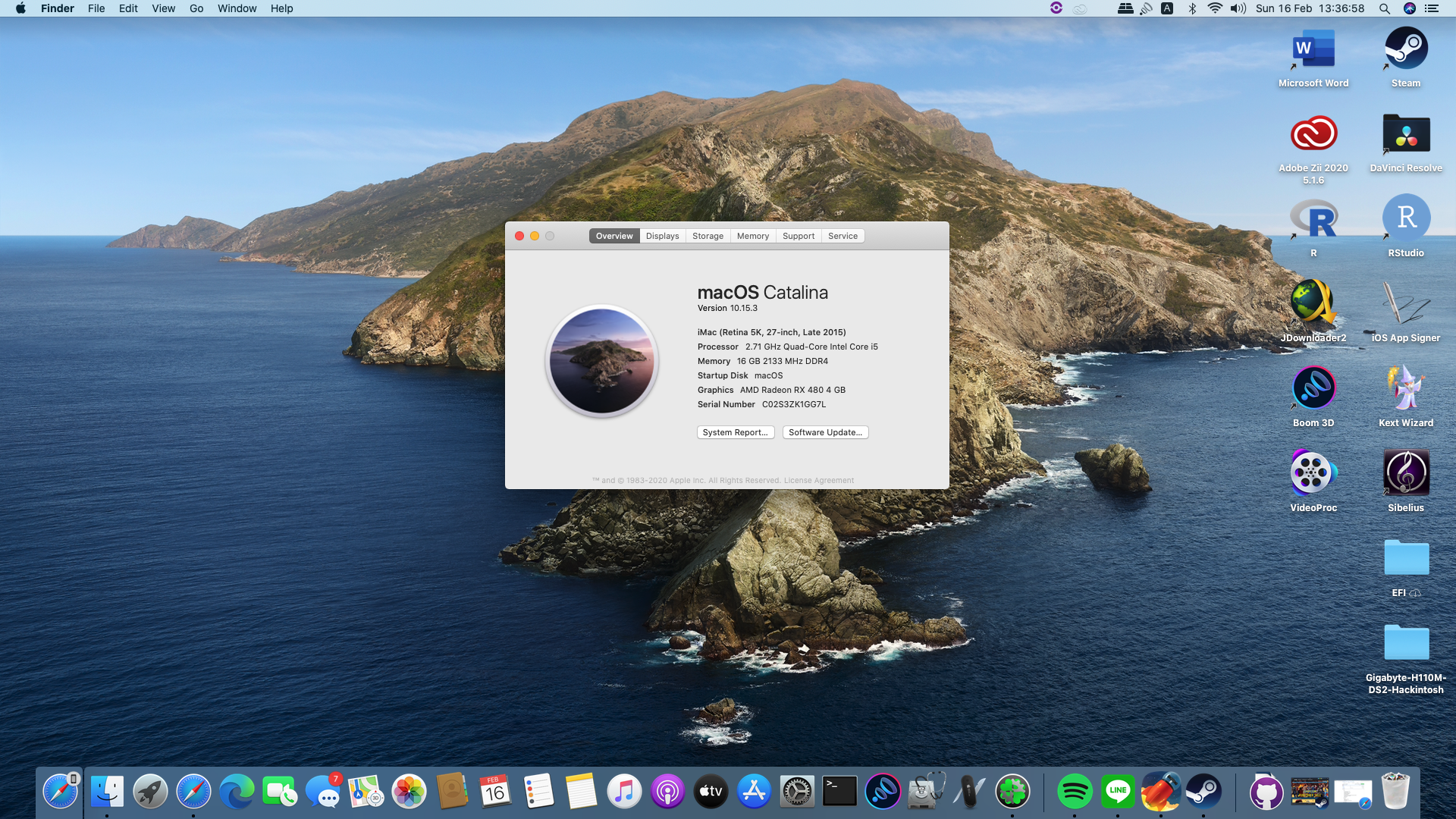Select iOS App Signer desktop icon

[x=1406, y=304]
